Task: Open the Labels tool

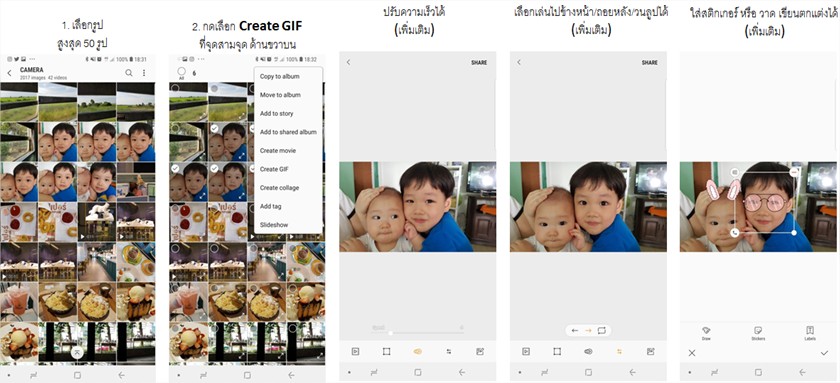Action: click(x=810, y=333)
